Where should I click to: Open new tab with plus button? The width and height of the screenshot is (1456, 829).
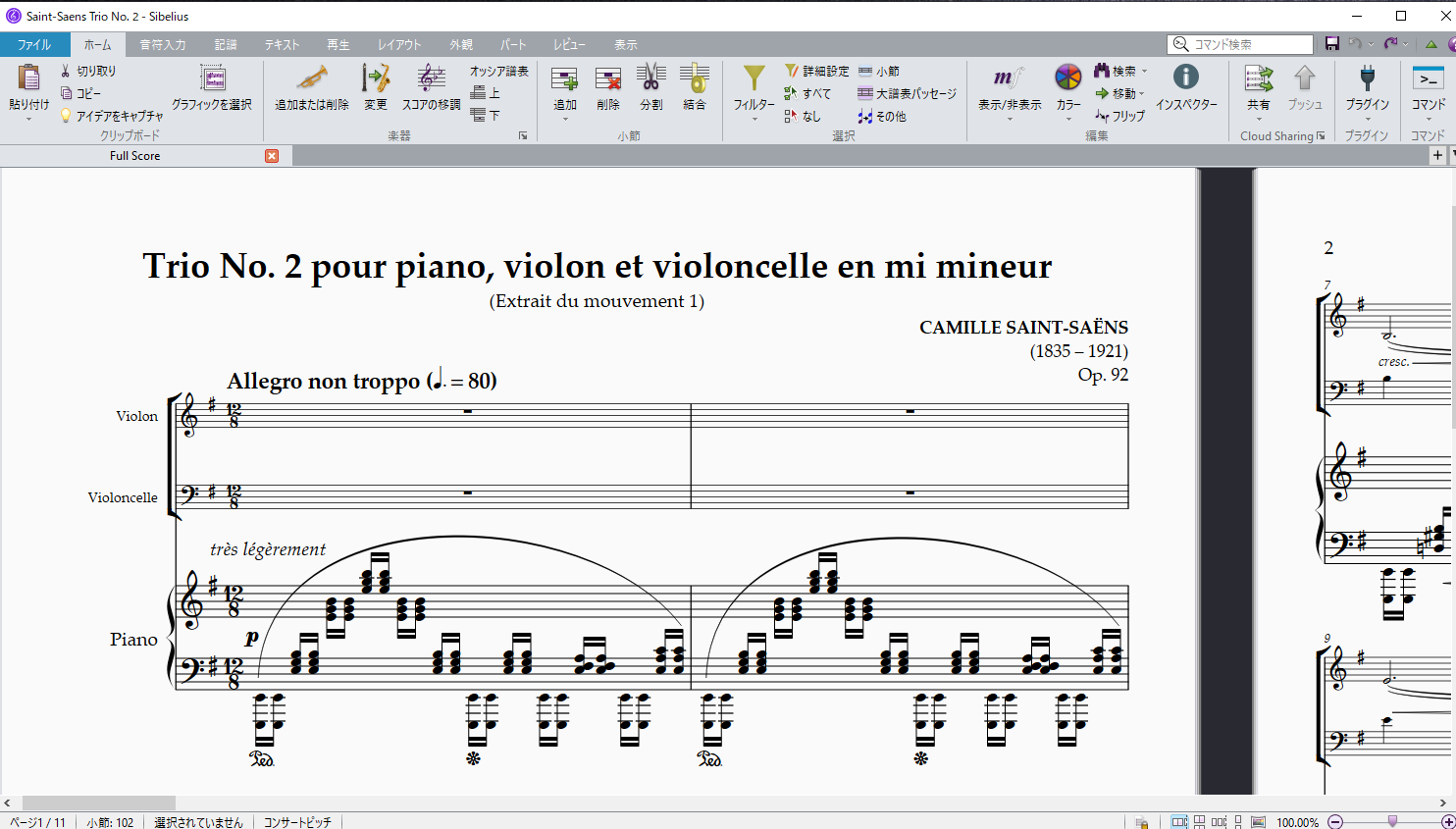(1437, 155)
